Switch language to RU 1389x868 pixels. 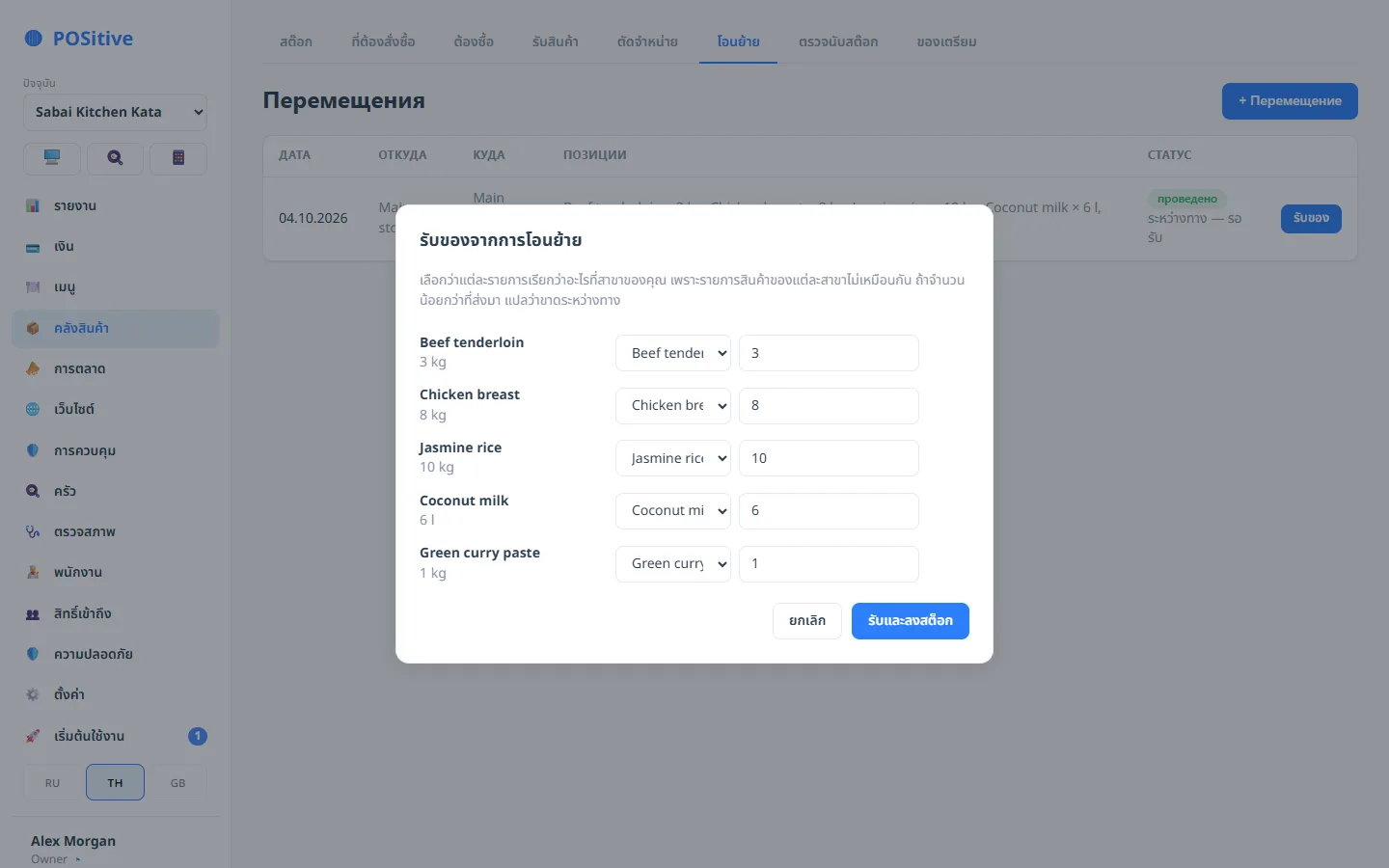(52, 783)
